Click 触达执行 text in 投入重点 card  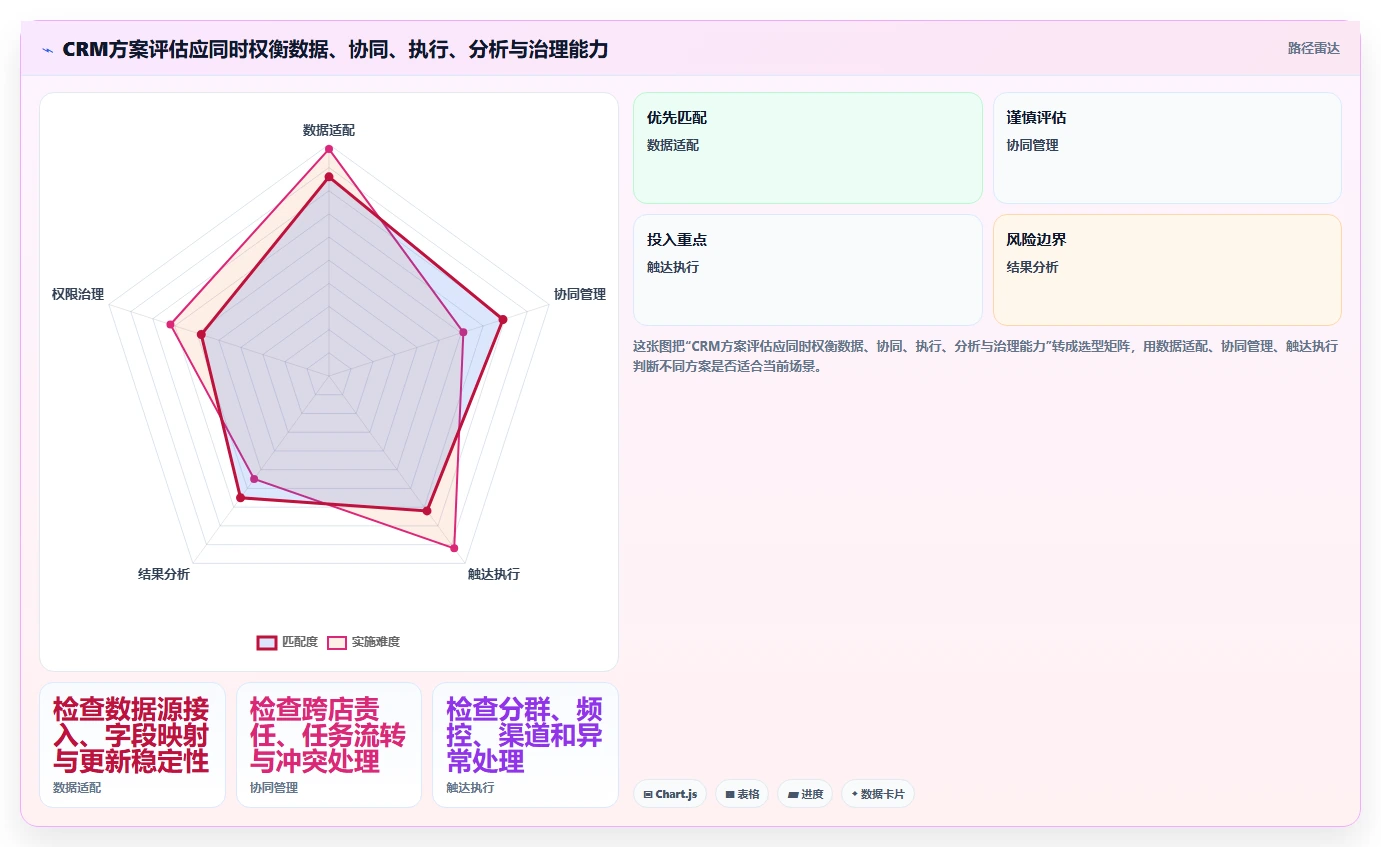coord(673,267)
